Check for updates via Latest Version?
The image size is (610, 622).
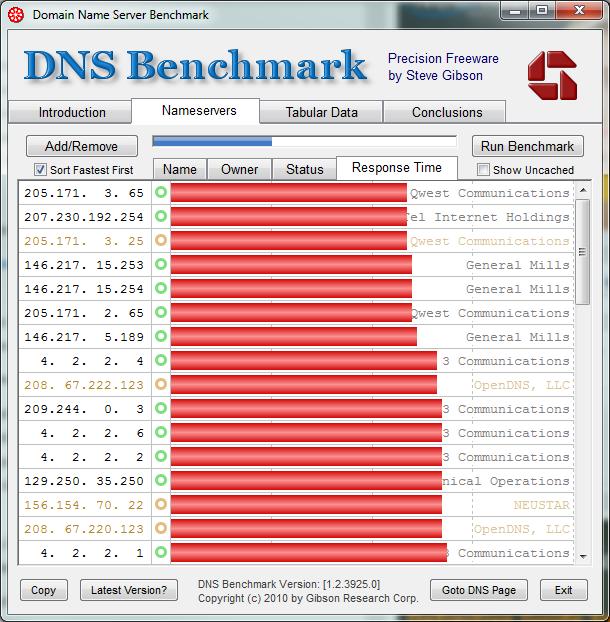[129, 590]
